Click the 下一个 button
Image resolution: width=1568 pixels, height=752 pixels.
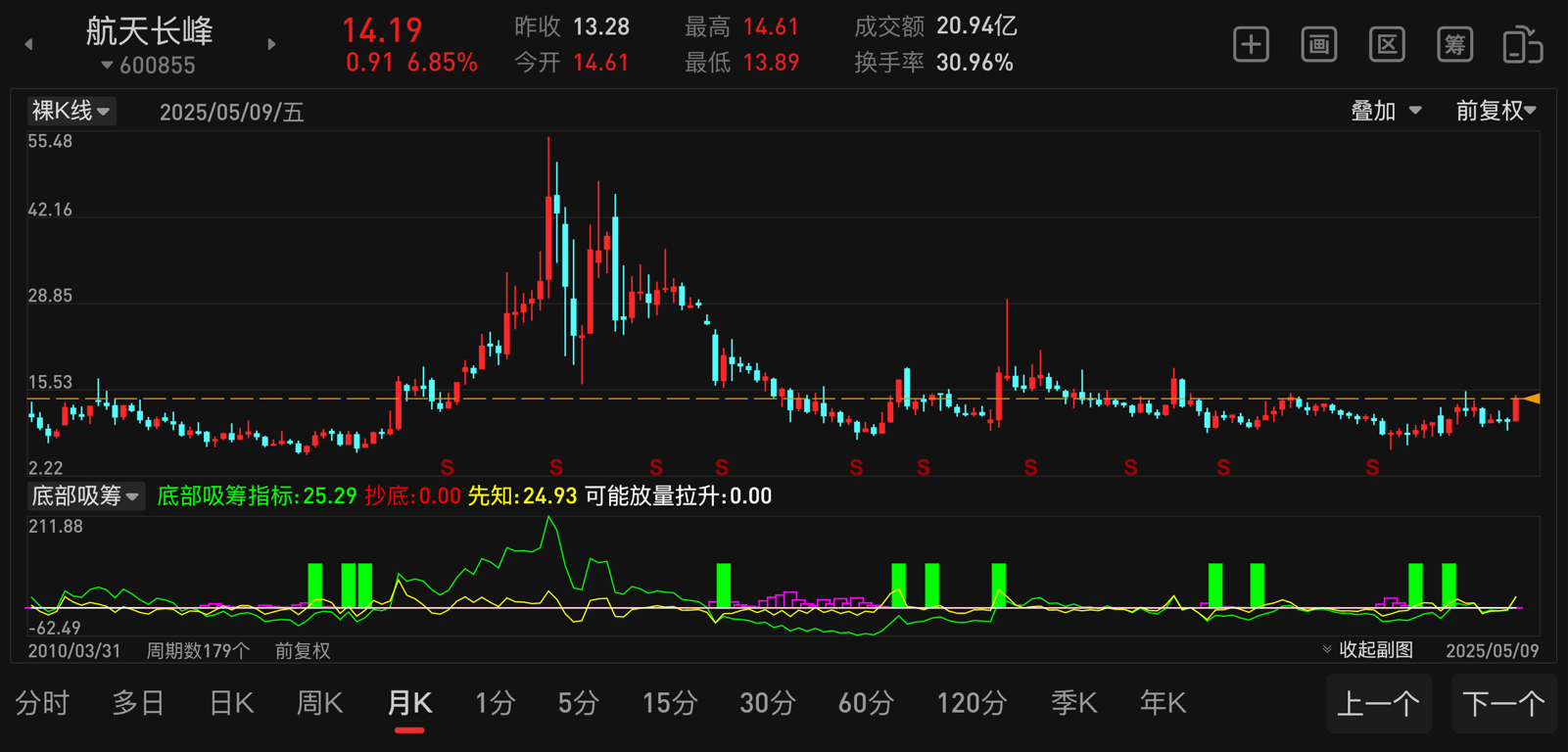(x=1503, y=703)
